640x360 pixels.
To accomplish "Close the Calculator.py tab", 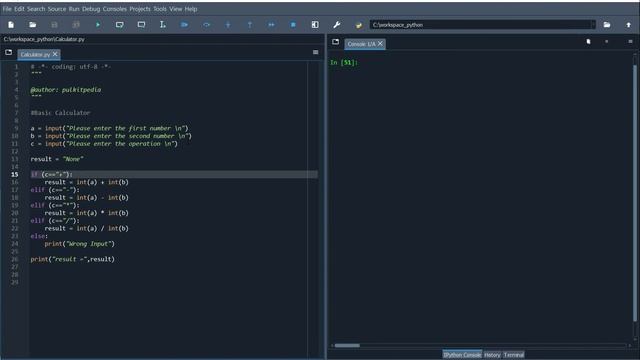I will pos(55,54).
